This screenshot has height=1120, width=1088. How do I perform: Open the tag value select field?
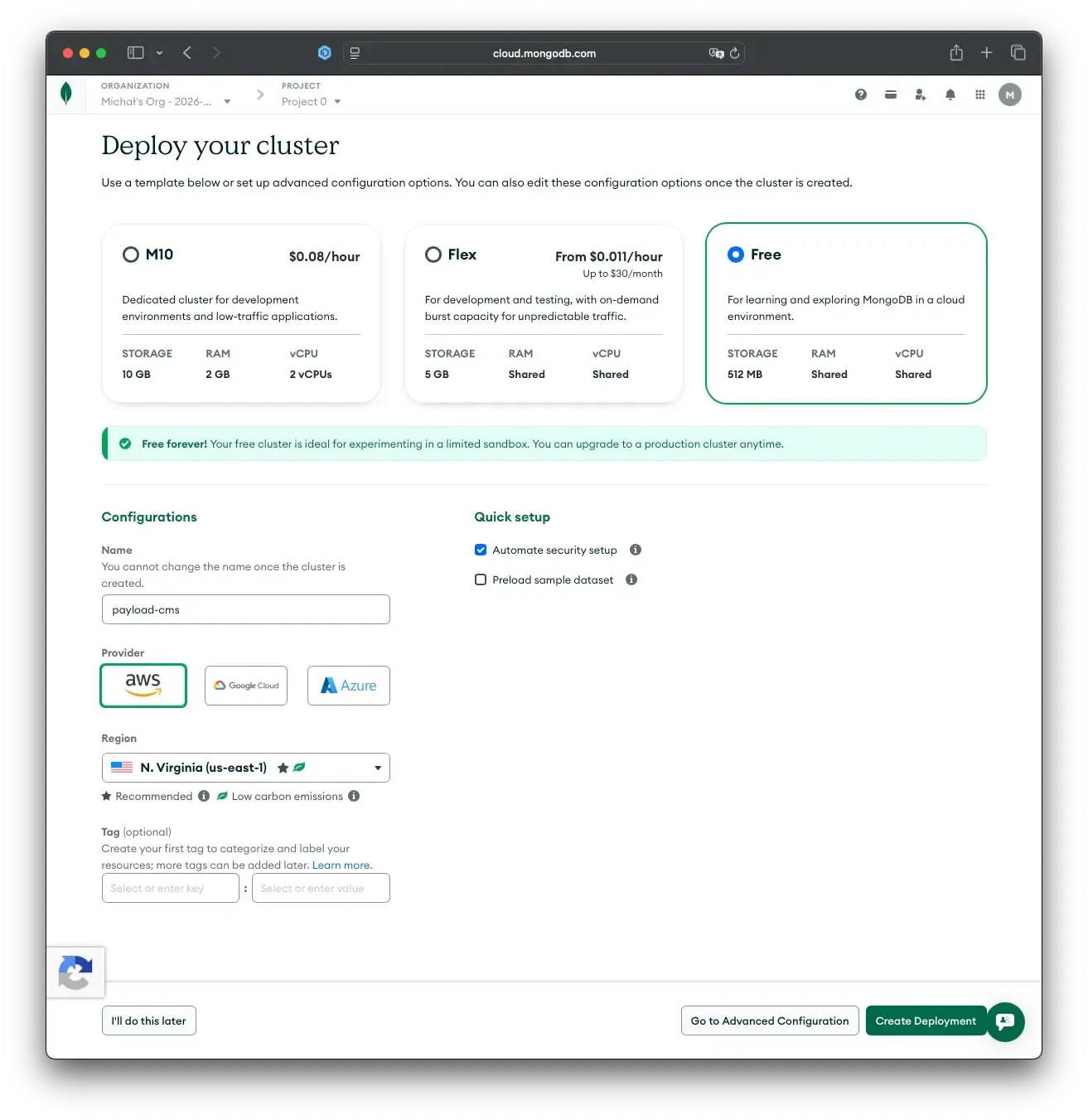tap(322, 888)
